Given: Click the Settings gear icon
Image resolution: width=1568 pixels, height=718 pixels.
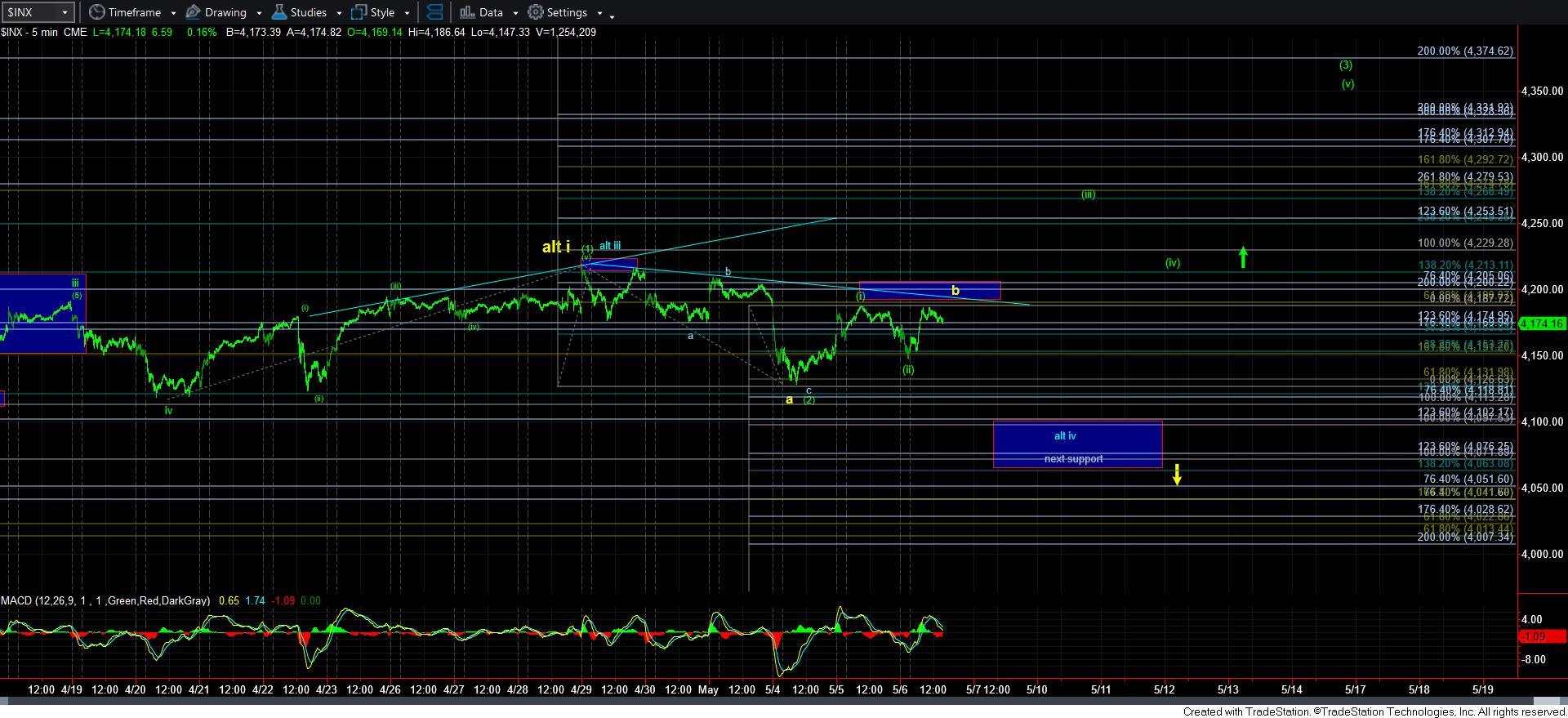Looking at the screenshot, I should 536,12.
